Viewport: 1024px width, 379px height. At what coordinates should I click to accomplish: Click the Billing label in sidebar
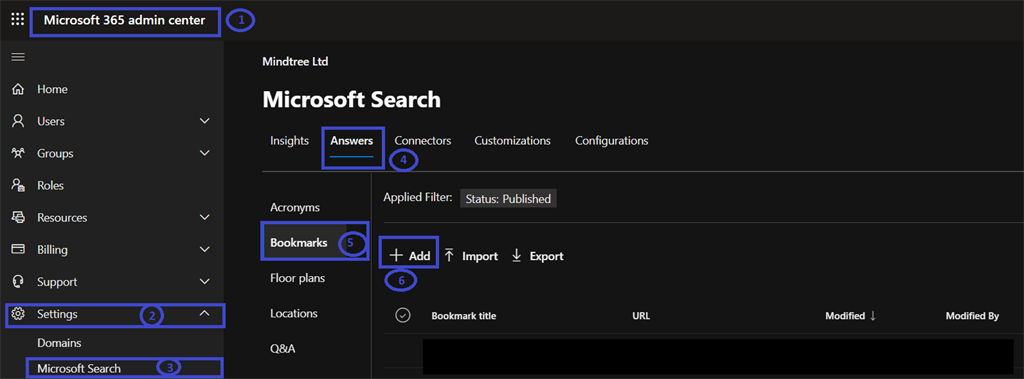coord(52,250)
